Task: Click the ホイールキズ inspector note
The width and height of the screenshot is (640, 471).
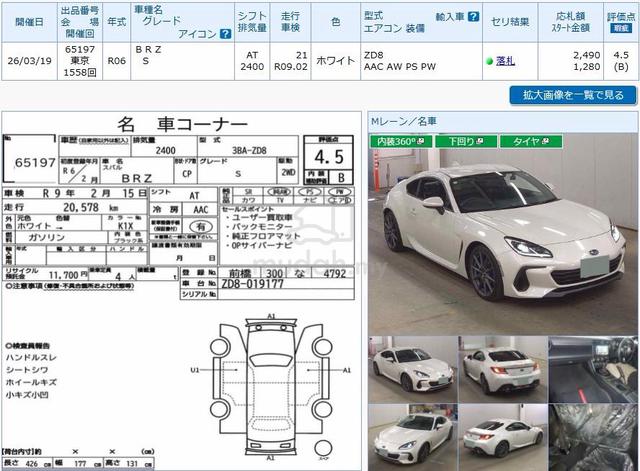Action: [31, 382]
